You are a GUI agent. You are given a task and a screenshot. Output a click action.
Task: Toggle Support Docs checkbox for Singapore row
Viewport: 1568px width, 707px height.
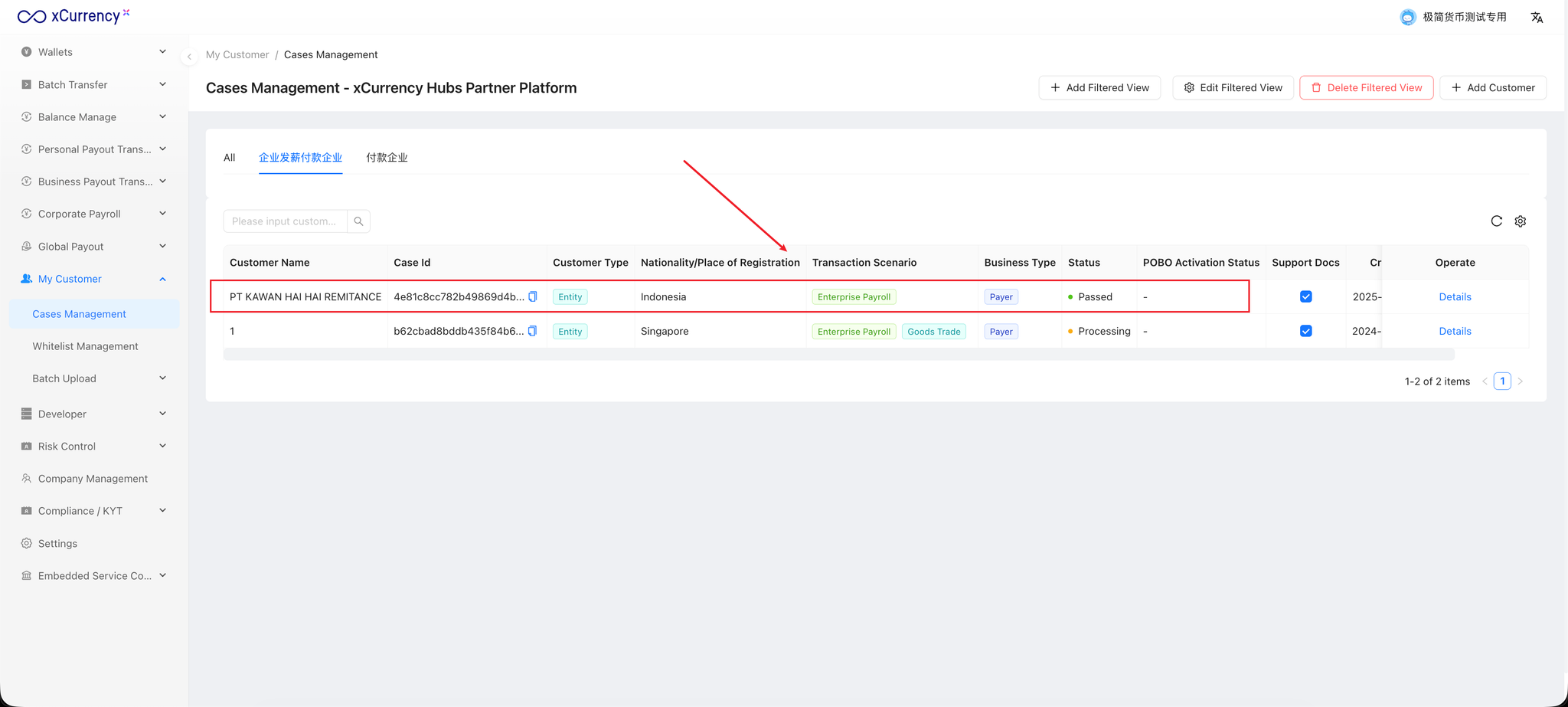(x=1306, y=331)
